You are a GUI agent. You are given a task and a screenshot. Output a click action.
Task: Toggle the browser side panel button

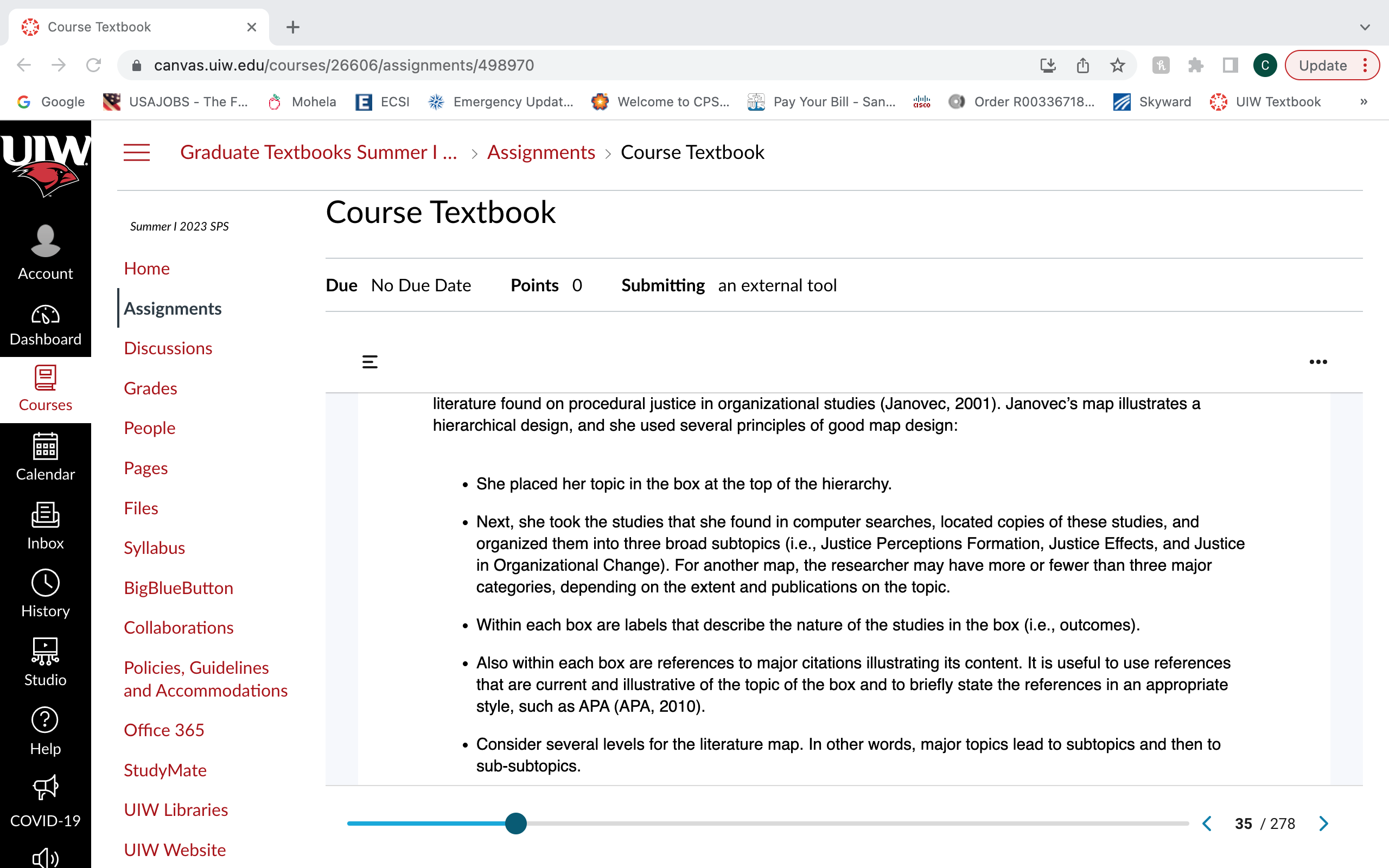point(1229,66)
